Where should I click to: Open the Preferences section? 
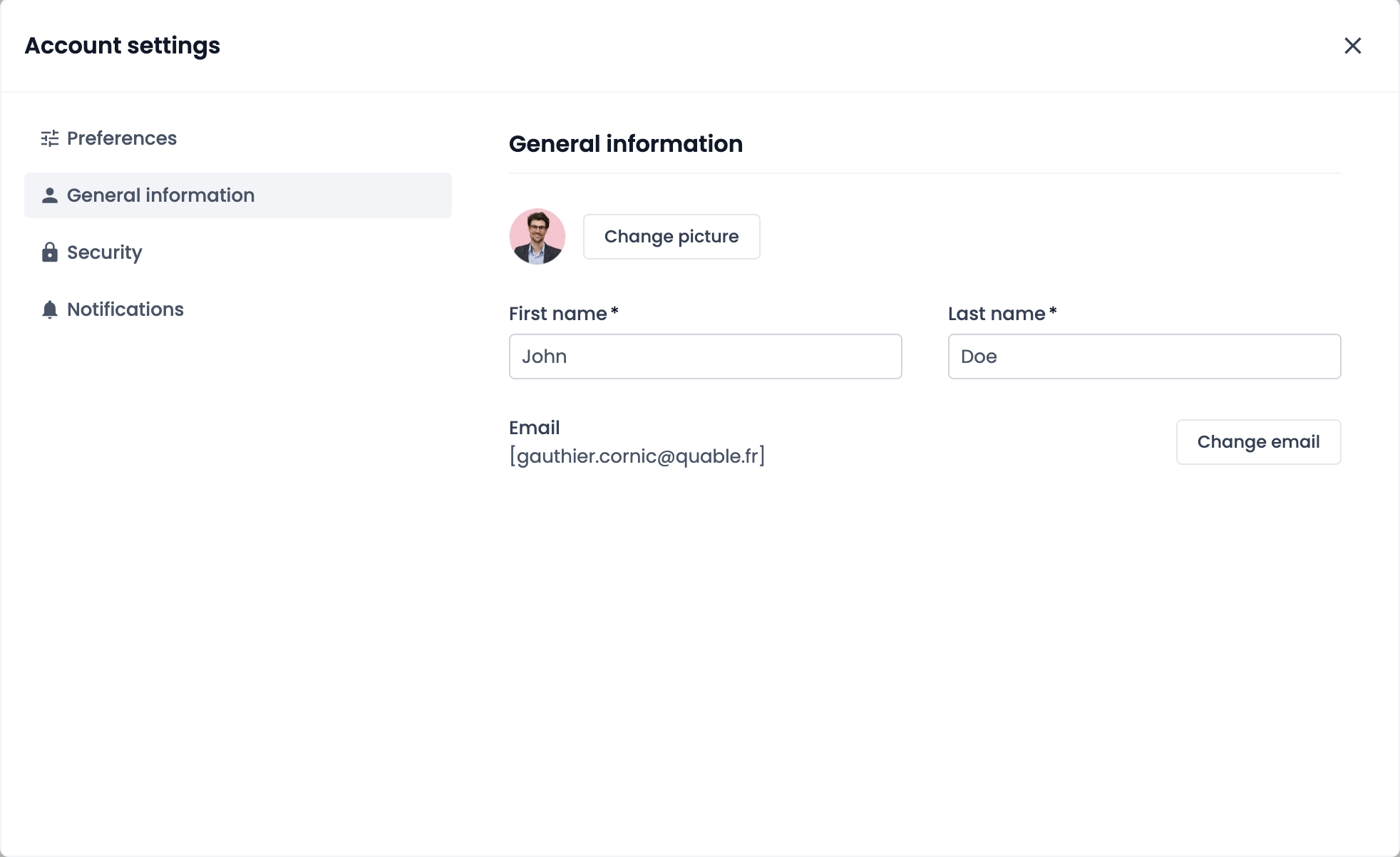[x=121, y=138]
